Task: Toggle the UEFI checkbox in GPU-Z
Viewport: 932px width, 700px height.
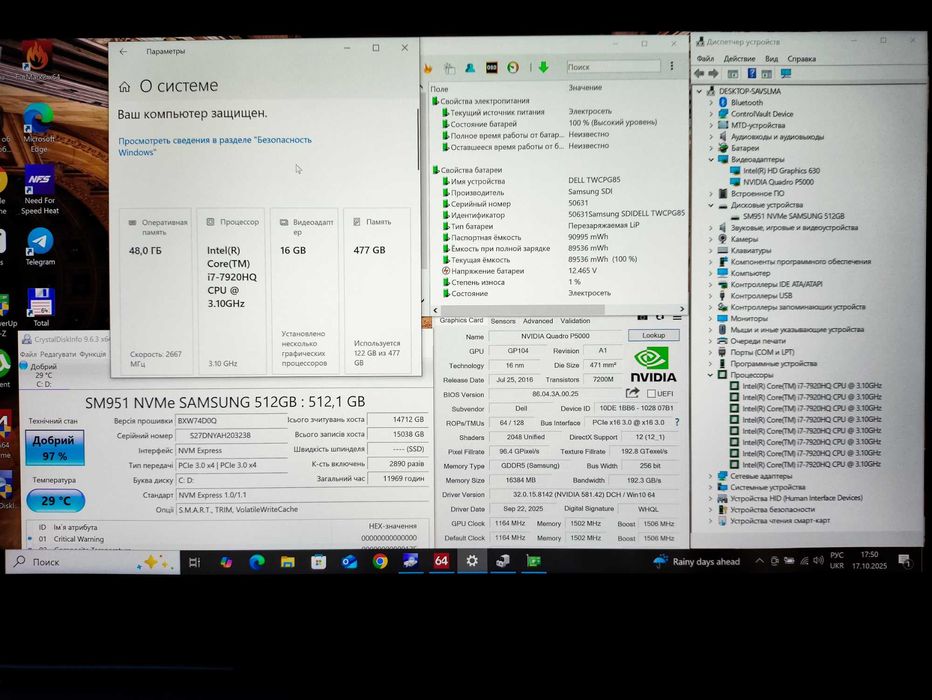Action: pyautogui.click(x=651, y=393)
